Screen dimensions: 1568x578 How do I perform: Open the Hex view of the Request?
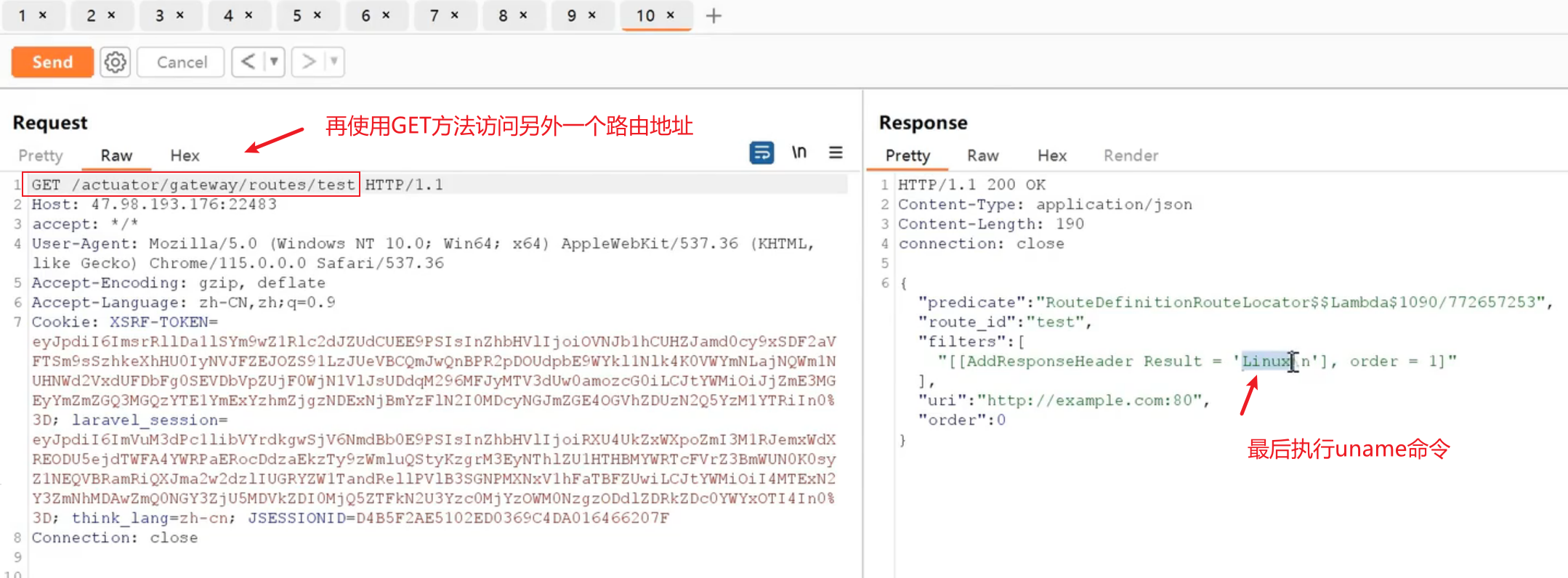185,155
